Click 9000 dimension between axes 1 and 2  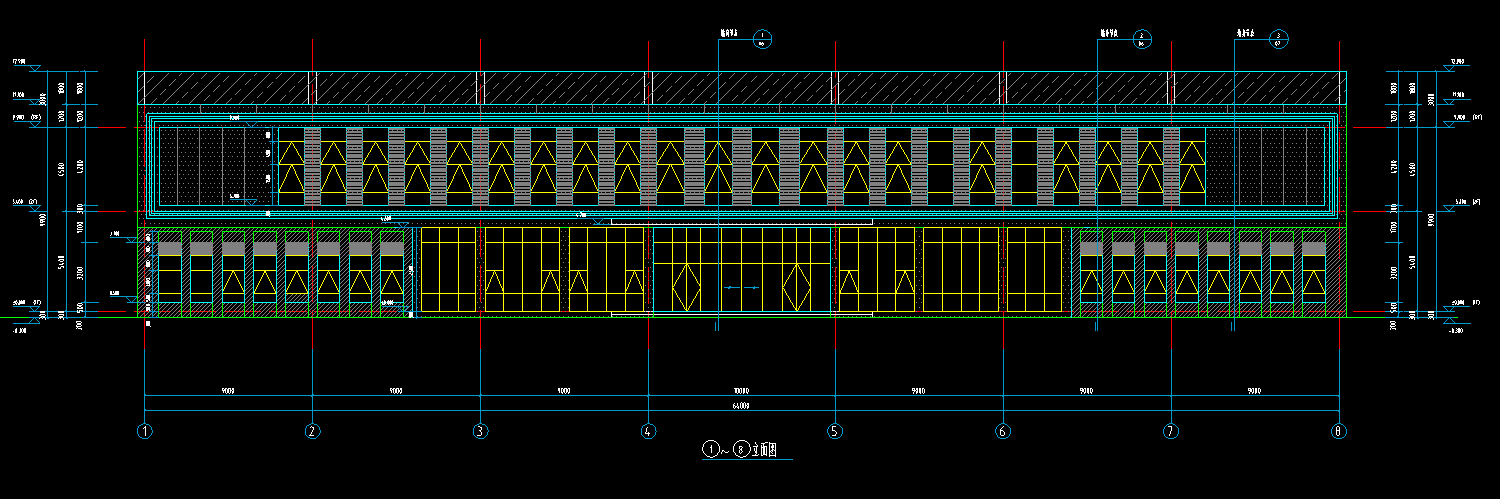pyautogui.click(x=228, y=391)
